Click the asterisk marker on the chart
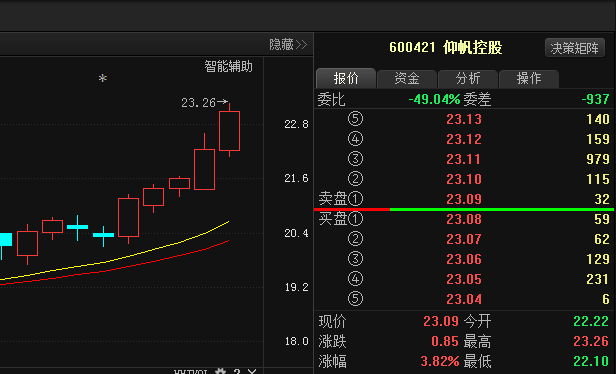This screenshot has height=374, width=616. pyautogui.click(x=103, y=78)
